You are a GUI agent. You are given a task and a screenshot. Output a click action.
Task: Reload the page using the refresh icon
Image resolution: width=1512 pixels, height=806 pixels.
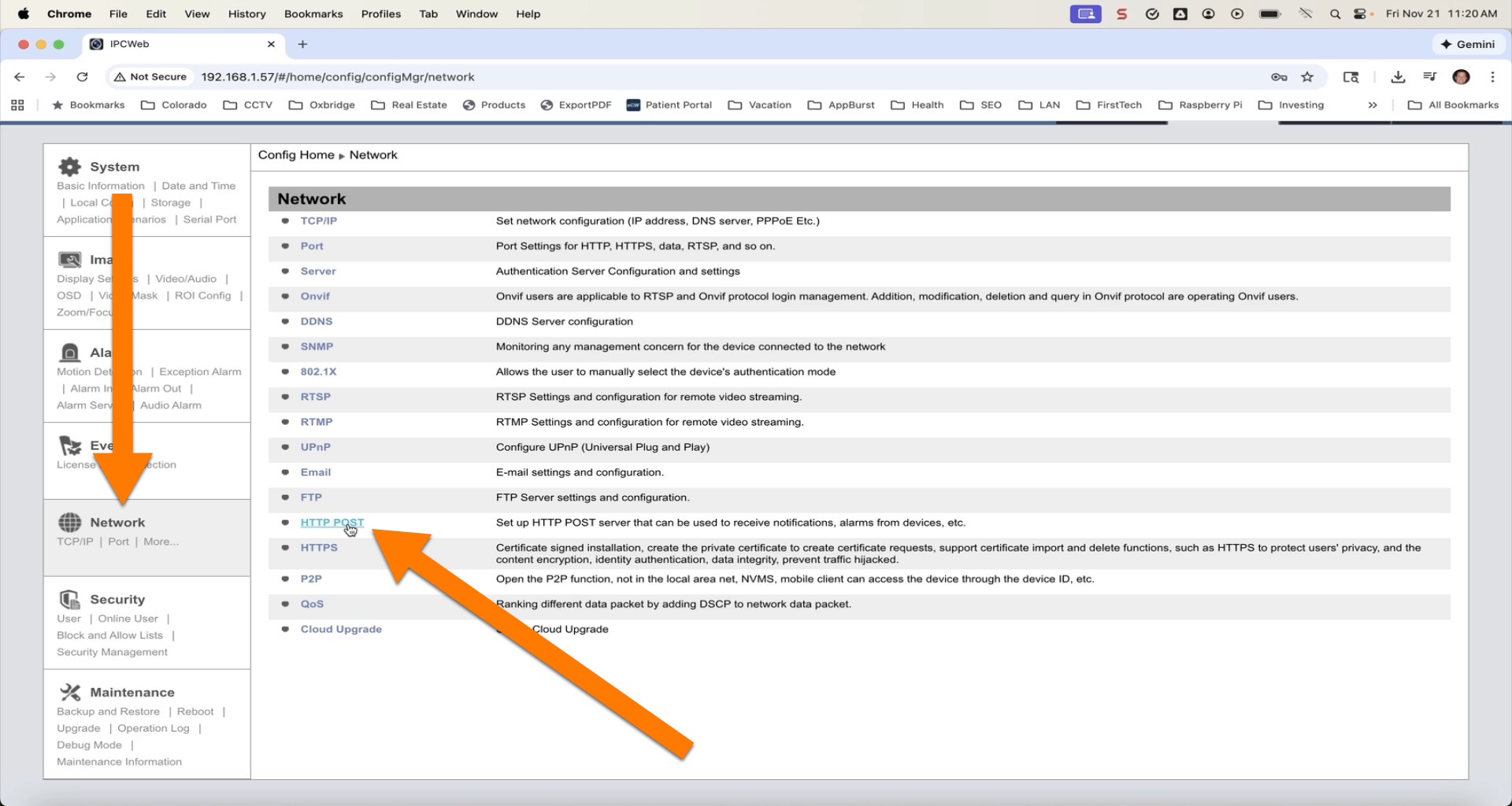point(82,76)
